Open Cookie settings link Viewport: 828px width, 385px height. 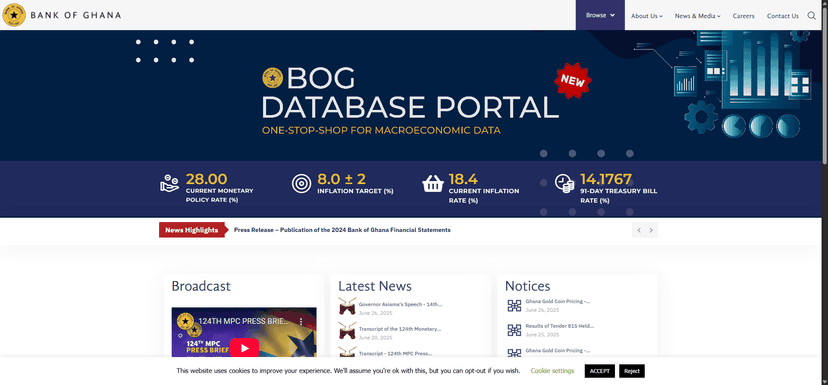pos(552,371)
